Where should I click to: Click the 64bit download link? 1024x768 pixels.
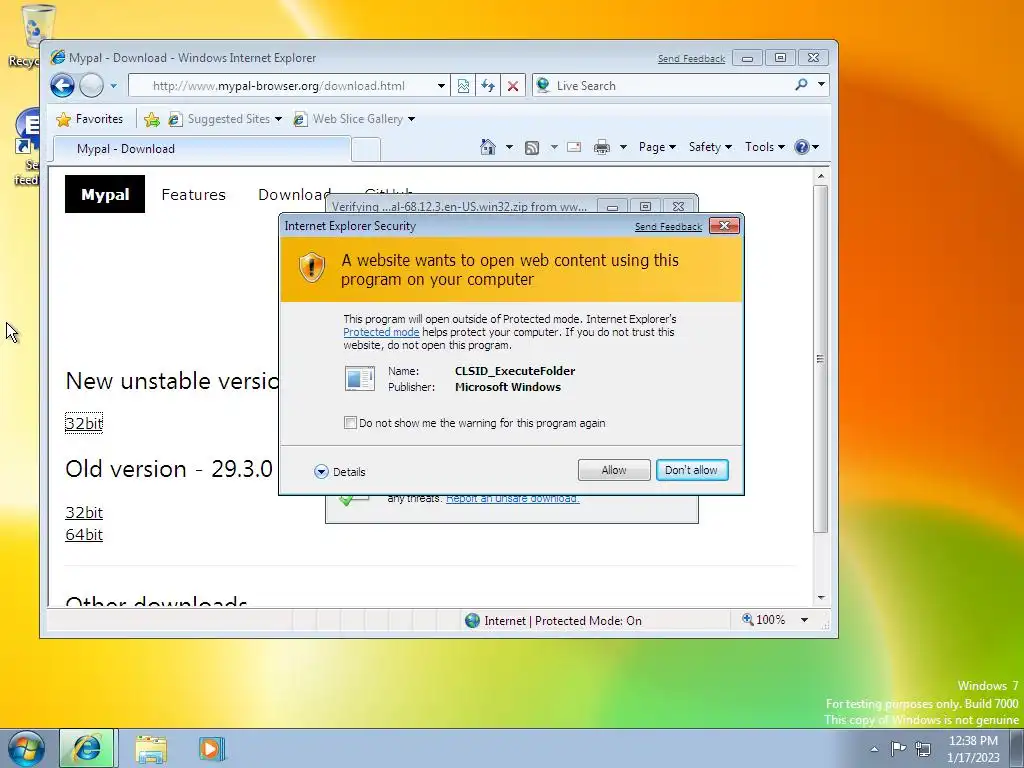coord(84,535)
